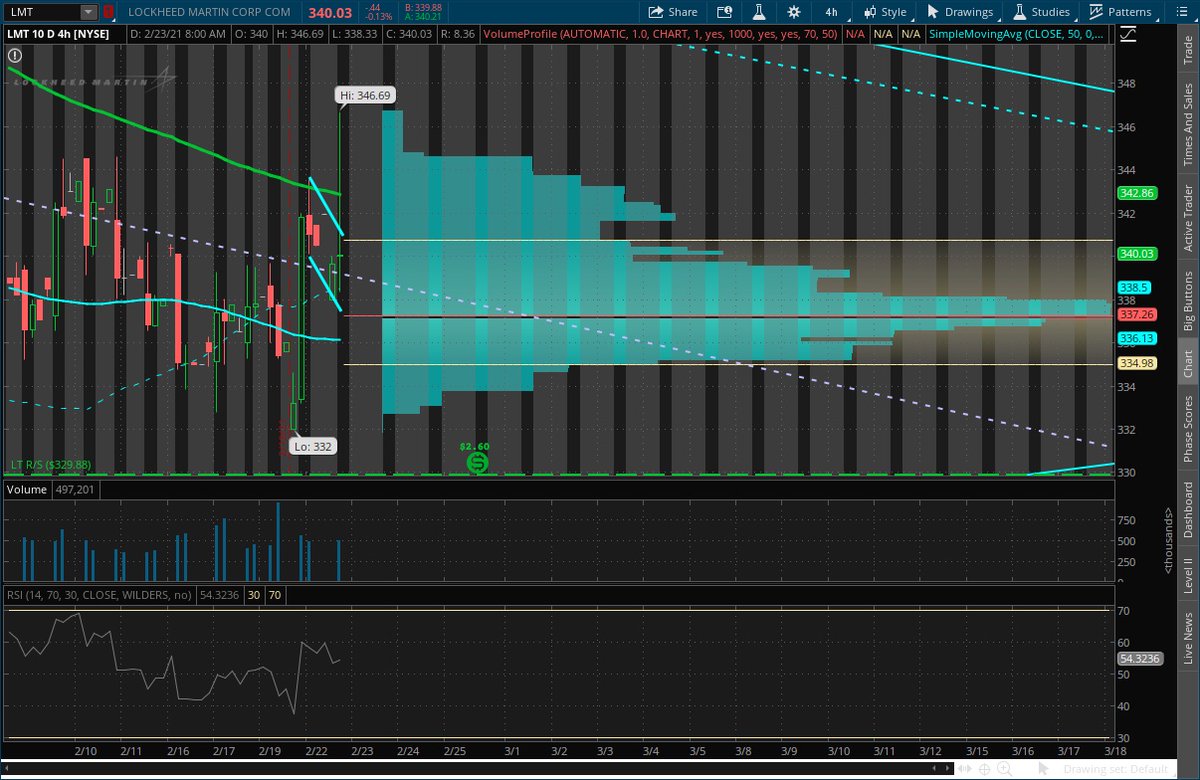Click the 336.13 cyan price axis tag
Image resolution: width=1200 pixels, height=780 pixels.
click(1138, 338)
